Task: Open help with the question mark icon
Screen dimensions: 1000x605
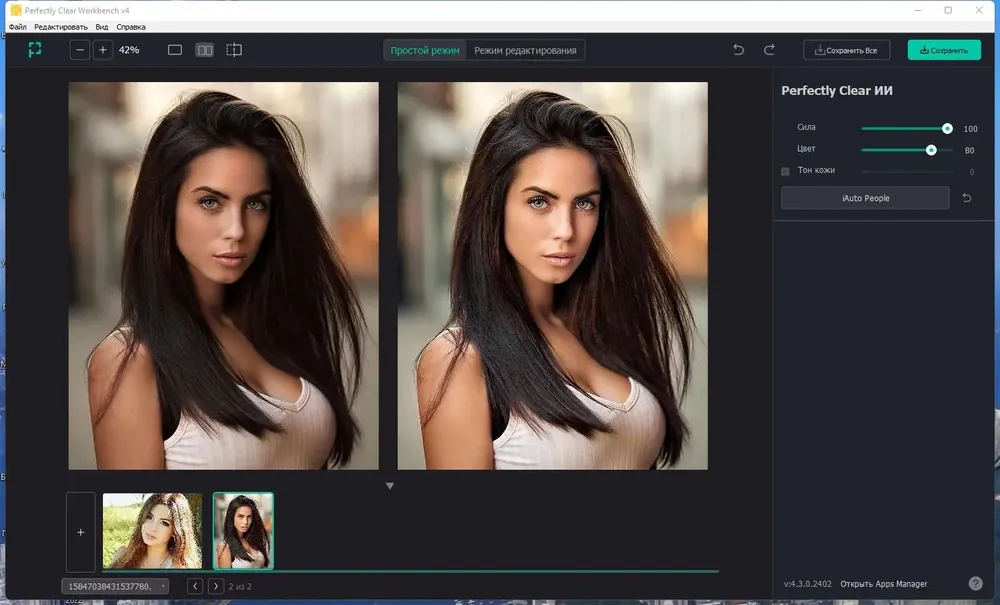Action: (975, 583)
